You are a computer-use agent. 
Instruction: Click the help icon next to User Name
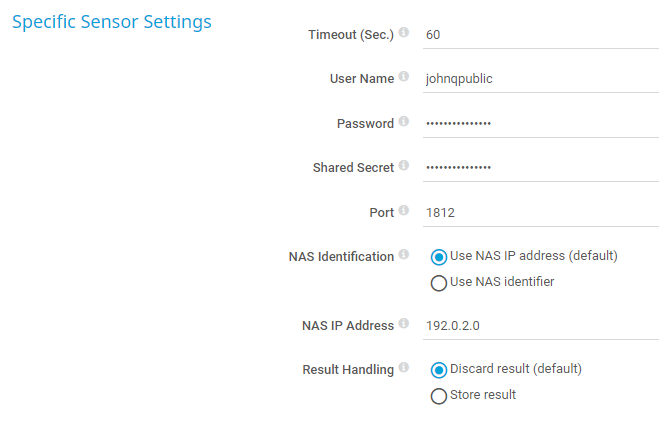click(x=404, y=77)
